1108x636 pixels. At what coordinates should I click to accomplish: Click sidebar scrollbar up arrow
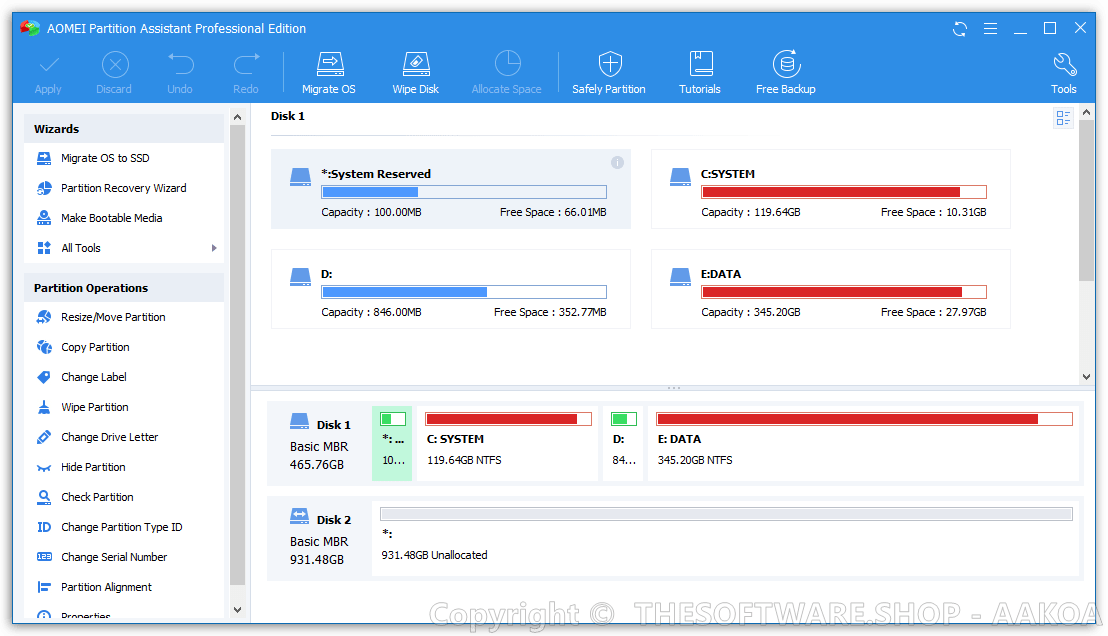point(237,117)
